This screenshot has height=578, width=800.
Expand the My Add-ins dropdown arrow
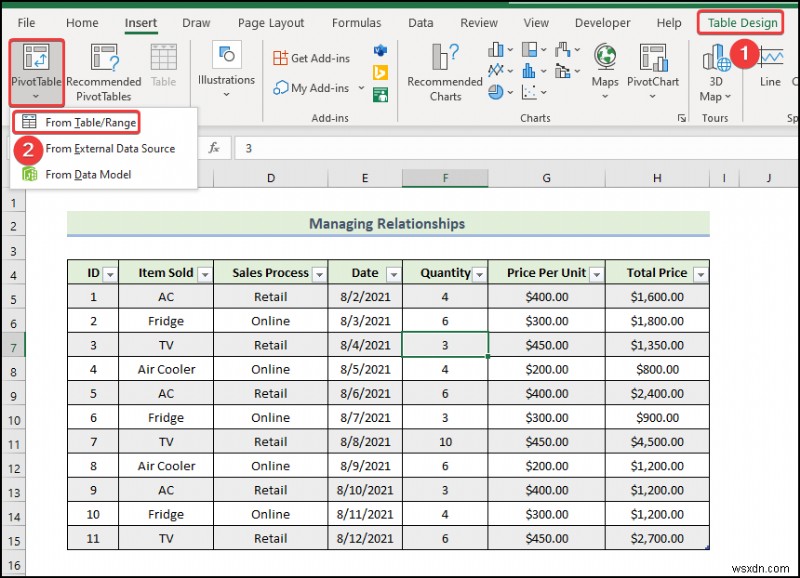coord(361,88)
